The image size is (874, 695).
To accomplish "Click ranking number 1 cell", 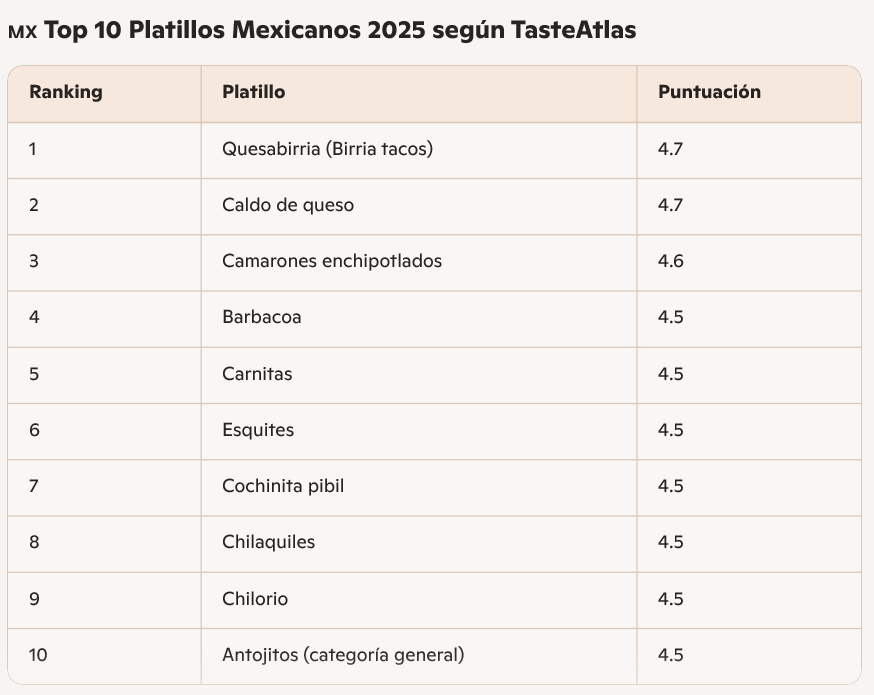I will [x=33, y=149].
